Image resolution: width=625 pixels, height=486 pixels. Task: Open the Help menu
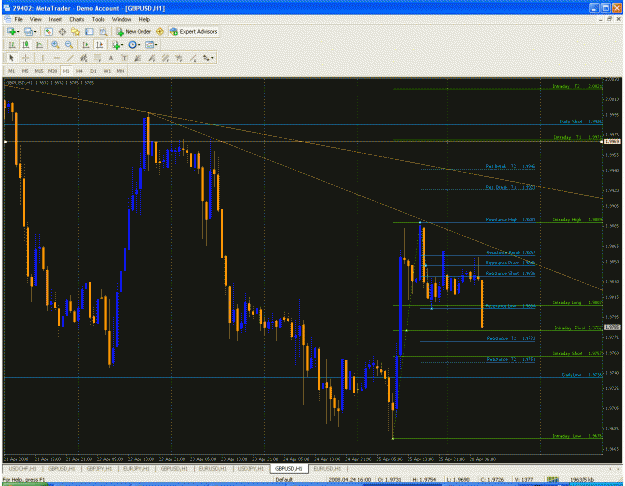click(x=144, y=19)
